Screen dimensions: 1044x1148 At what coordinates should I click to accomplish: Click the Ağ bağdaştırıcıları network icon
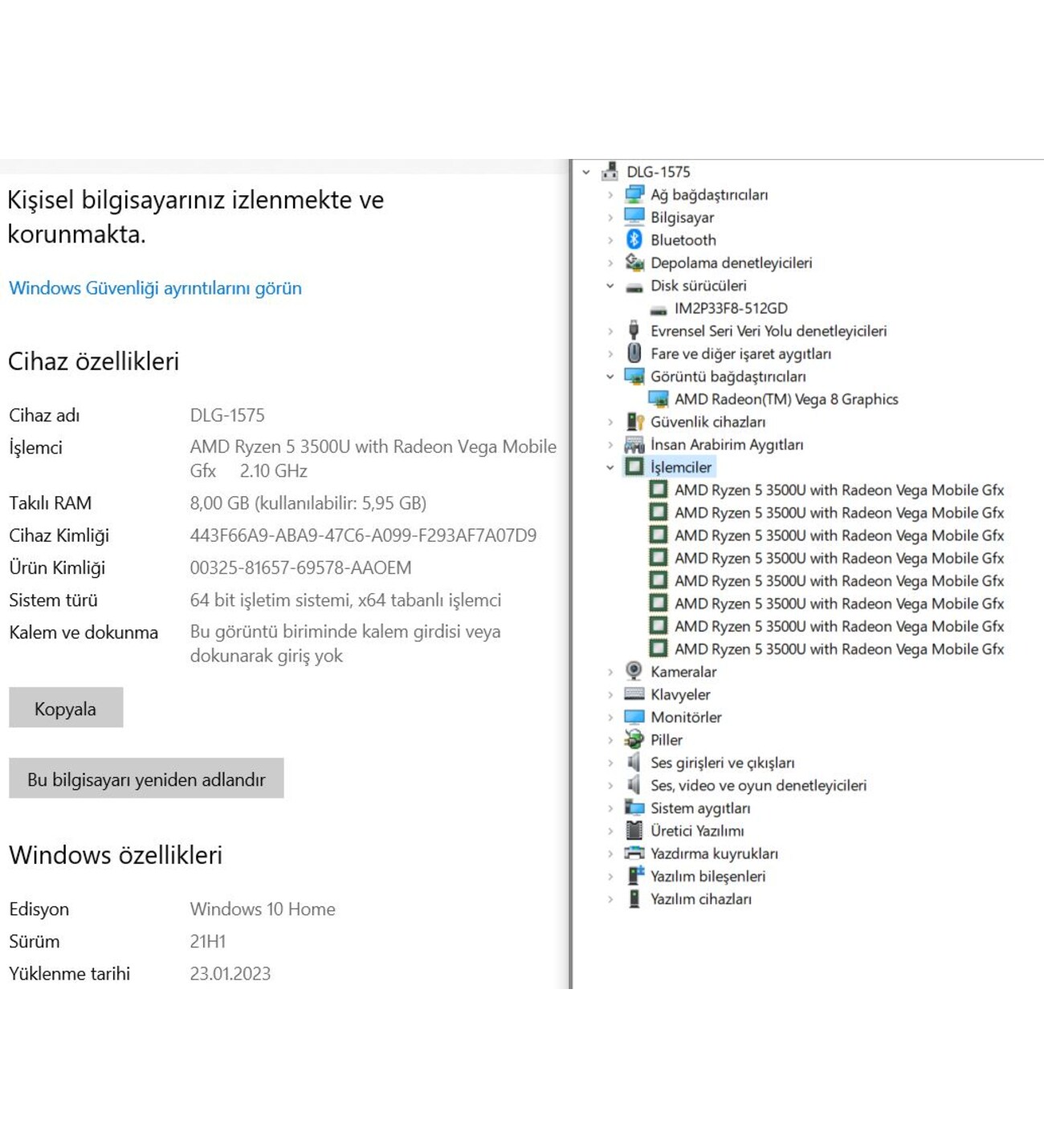pyautogui.click(x=634, y=194)
